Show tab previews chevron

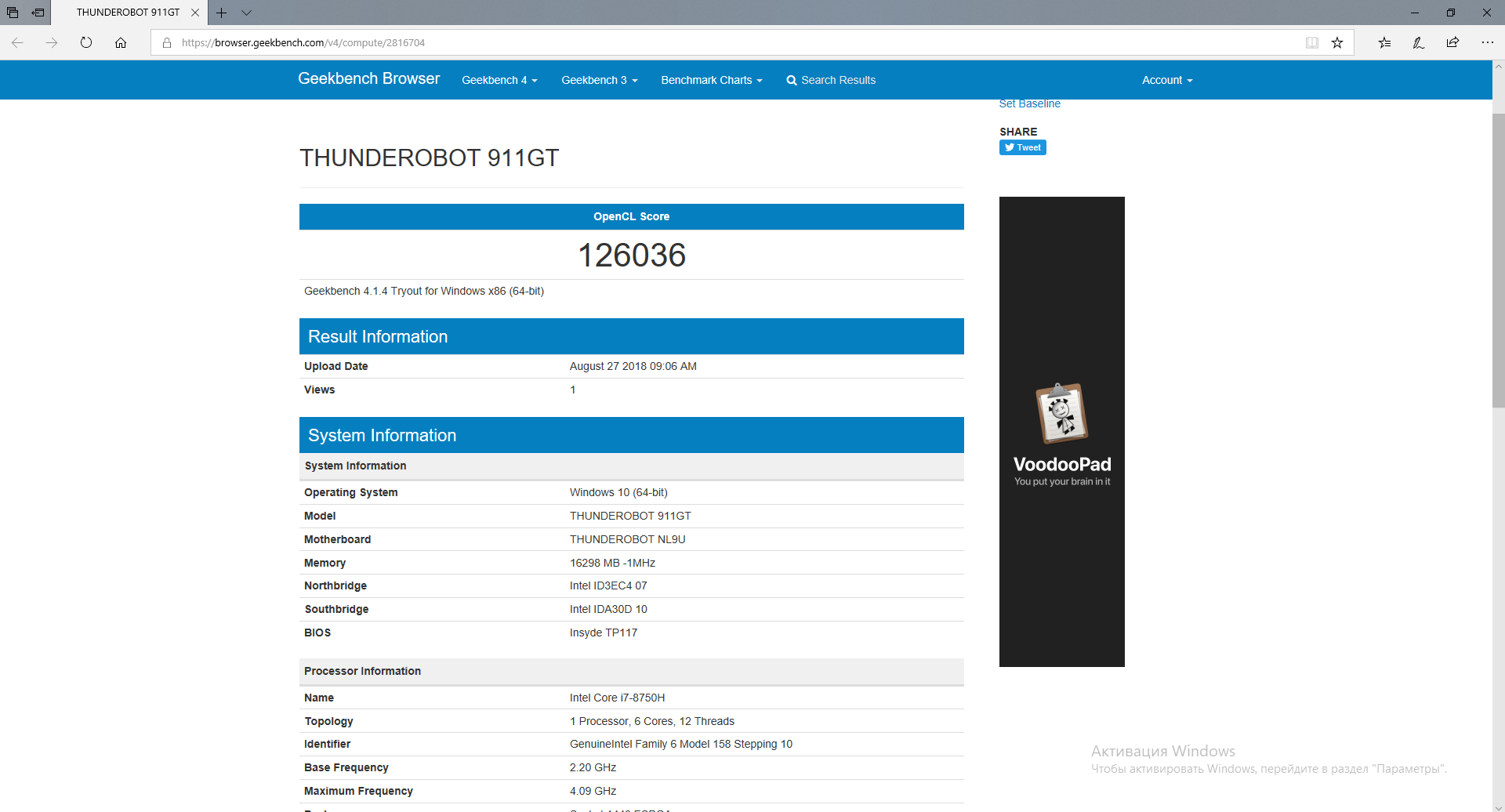[246, 13]
